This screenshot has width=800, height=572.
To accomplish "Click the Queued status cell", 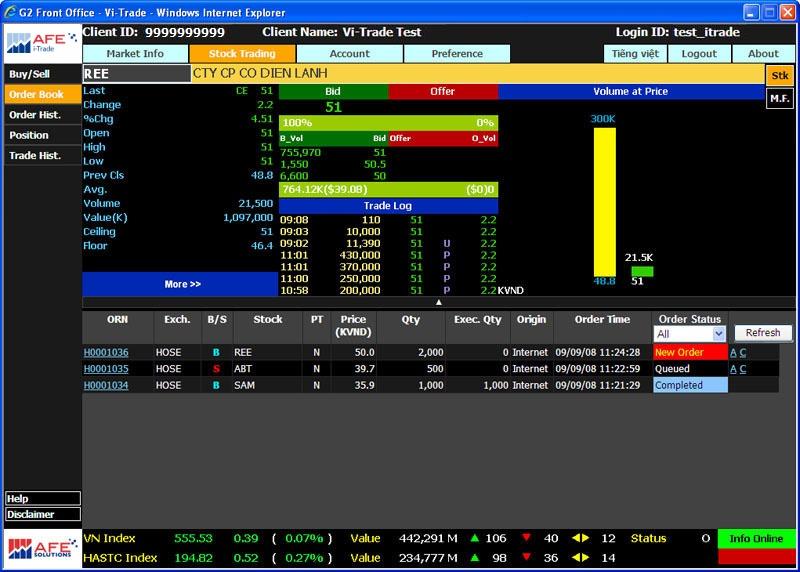I will point(690,368).
